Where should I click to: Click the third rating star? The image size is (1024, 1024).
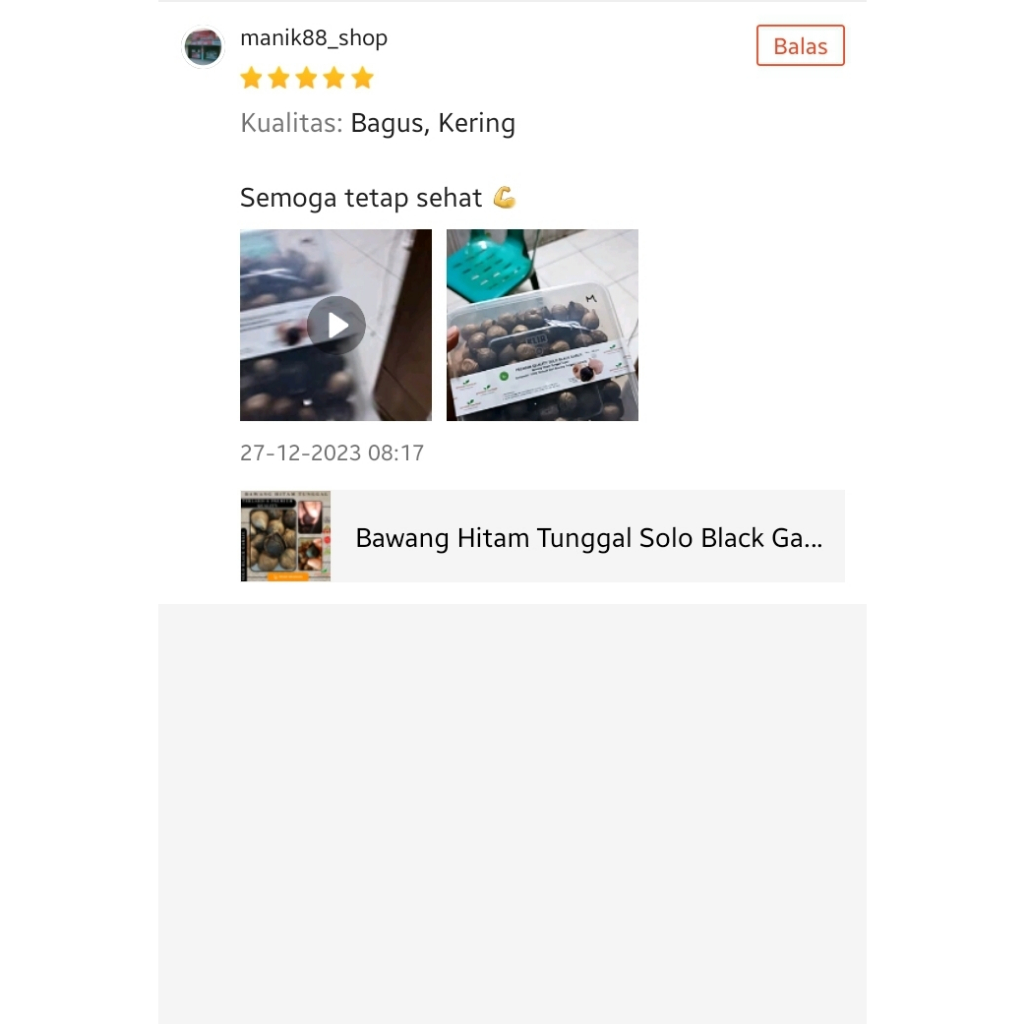tap(306, 78)
